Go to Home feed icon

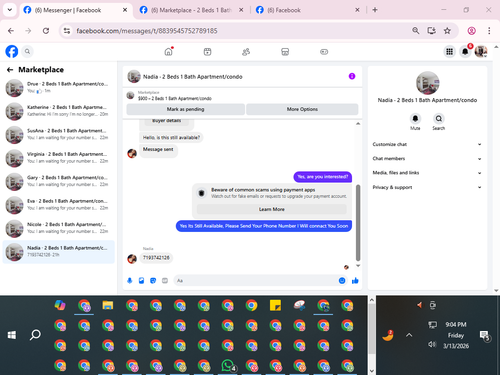[x=169, y=52]
